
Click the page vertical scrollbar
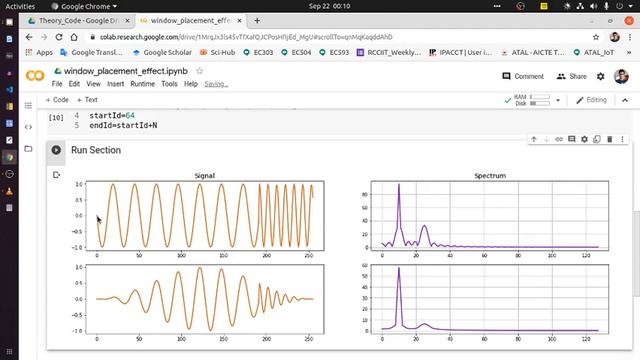[x=636, y=253]
